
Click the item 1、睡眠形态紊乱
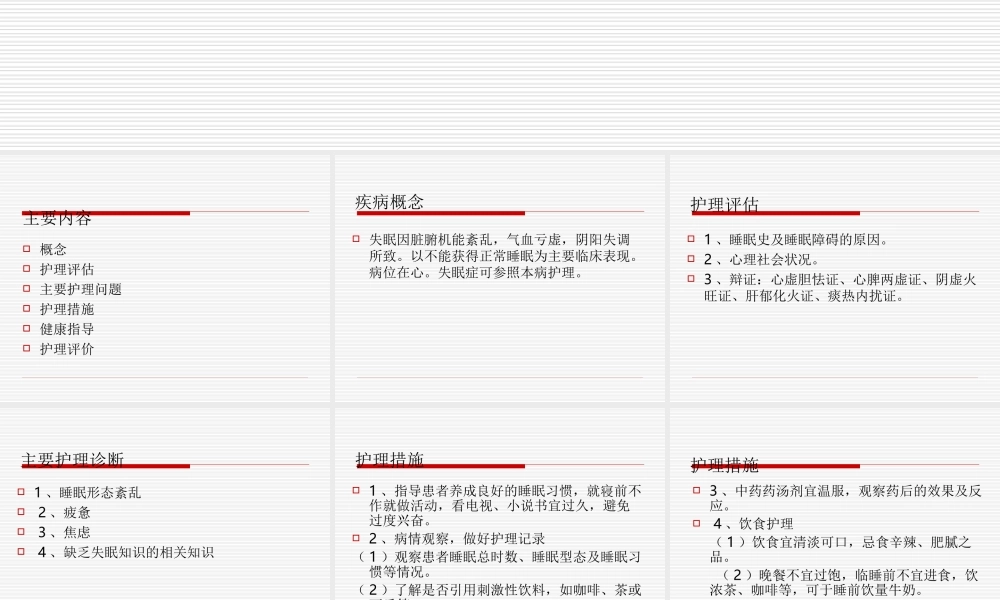click(87, 492)
